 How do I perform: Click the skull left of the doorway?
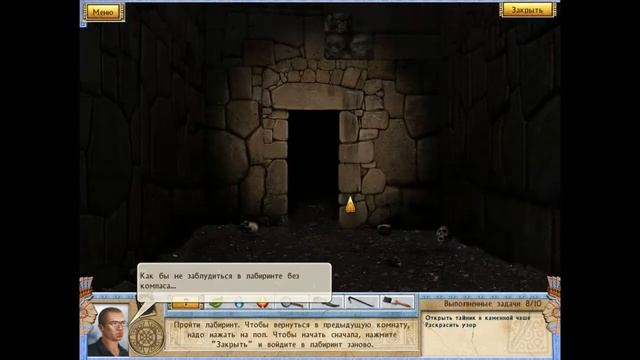[250, 226]
